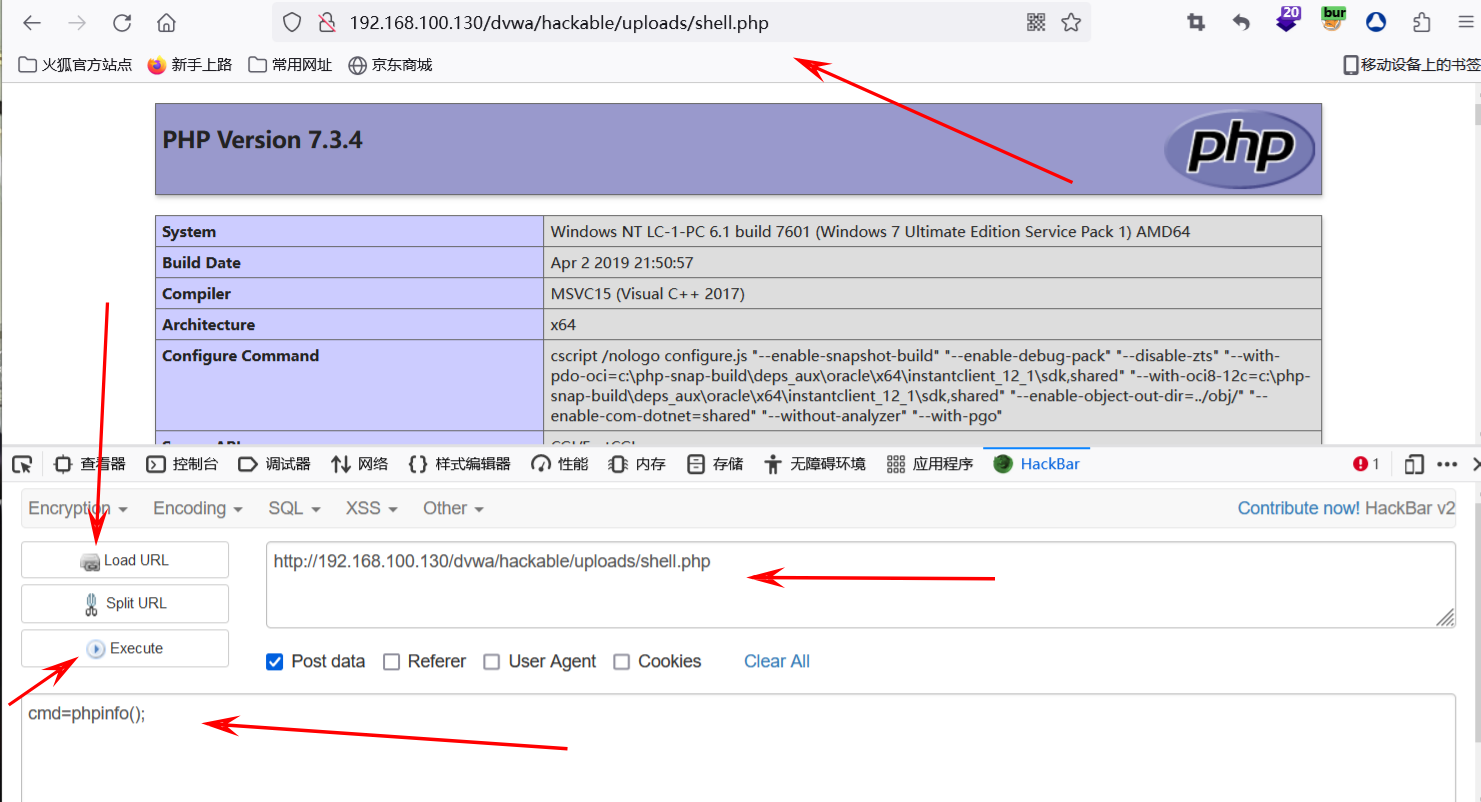Open 京东商城 bookmark

[x=390, y=65]
